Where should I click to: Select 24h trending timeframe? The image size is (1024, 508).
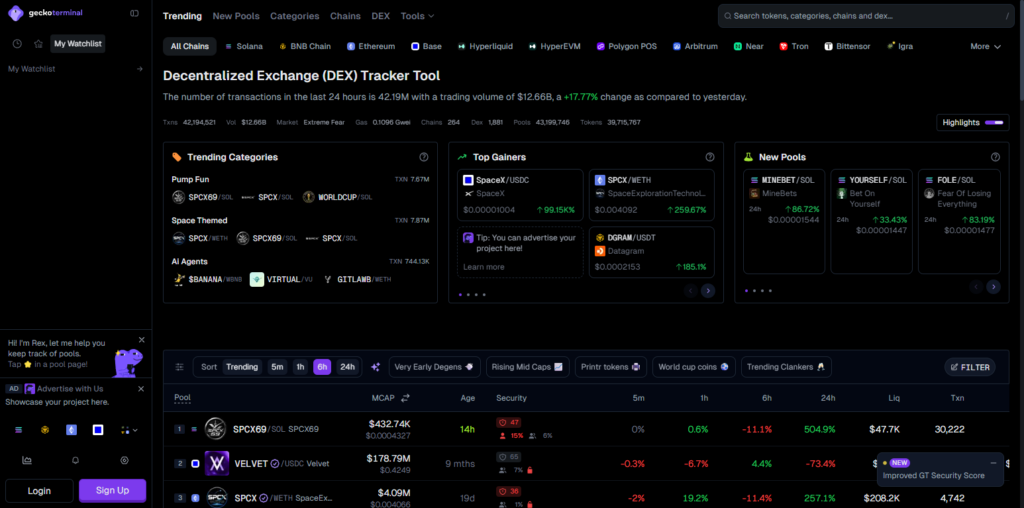[347, 367]
